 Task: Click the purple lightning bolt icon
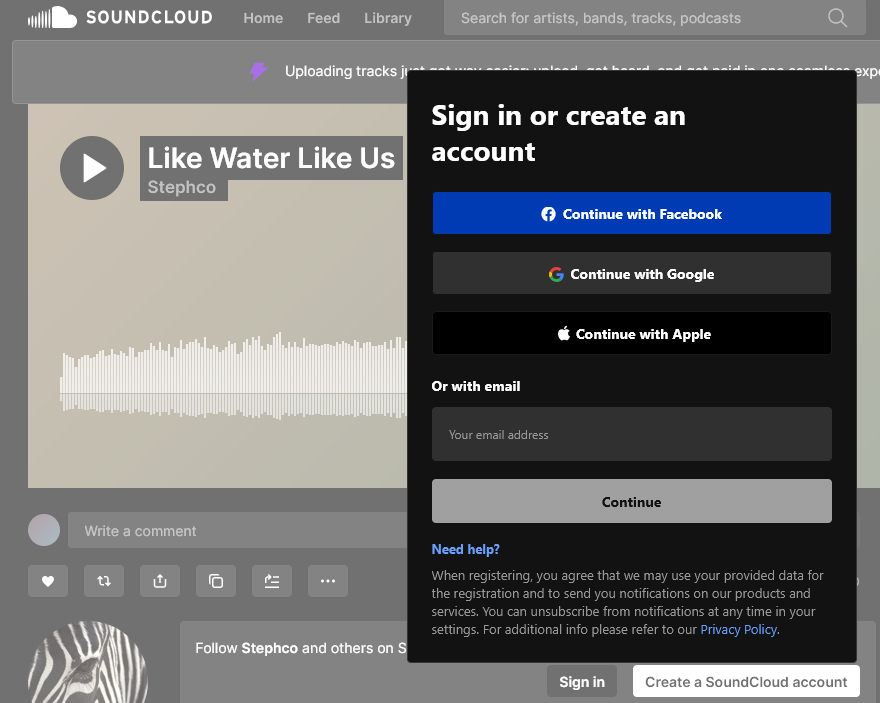click(258, 71)
